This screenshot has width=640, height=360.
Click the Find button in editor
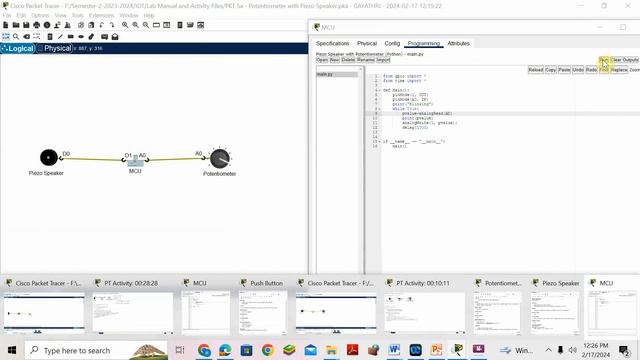[604, 70]
